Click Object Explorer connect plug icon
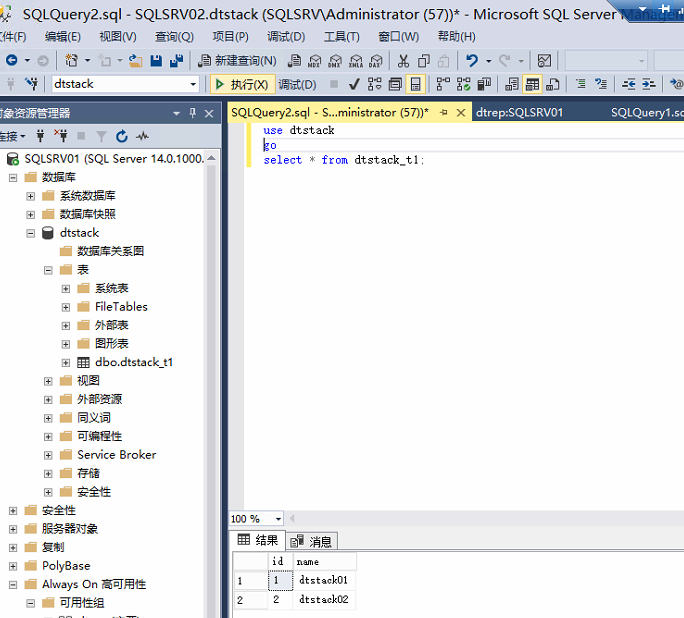Viewport: 684px width, 618px height. [40, 136]
